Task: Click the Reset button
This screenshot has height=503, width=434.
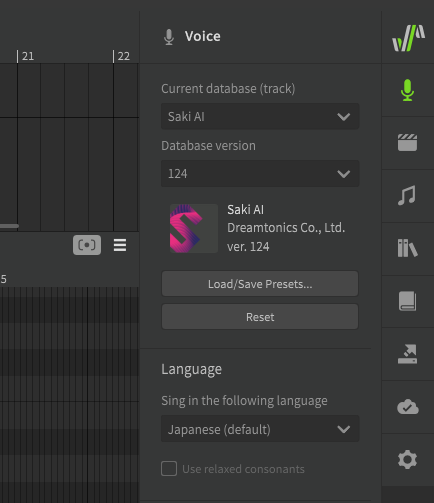Action: 260,317
